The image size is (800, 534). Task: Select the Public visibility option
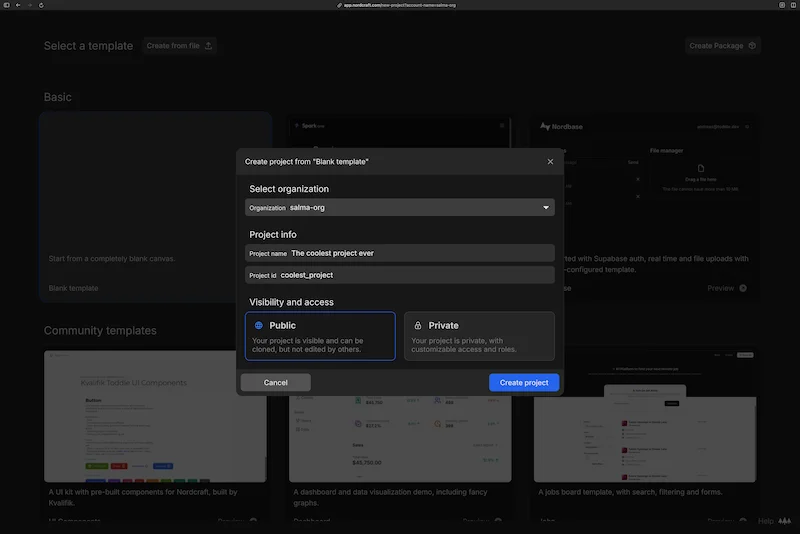click(x=320, y=336)
